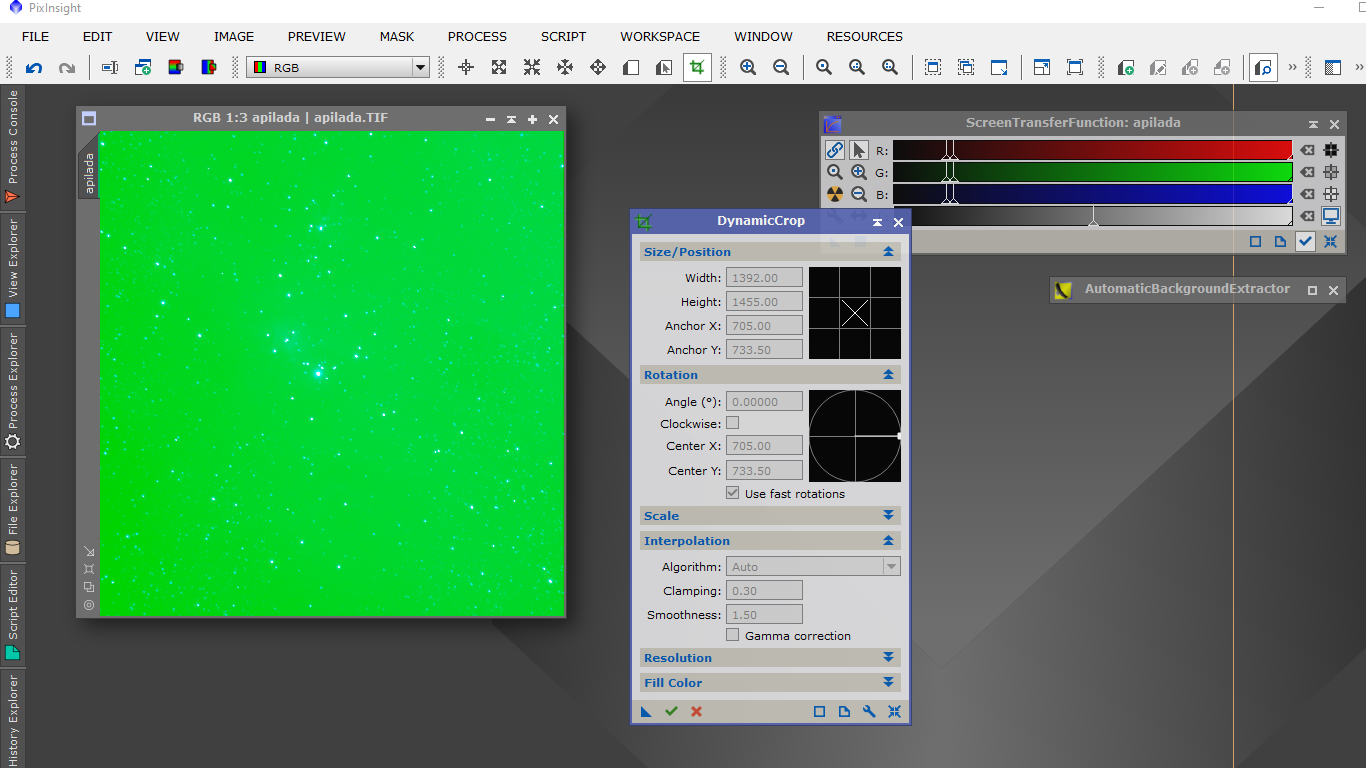
Task: Collapse the Rotation section
Action: click(x=888, y=375)
